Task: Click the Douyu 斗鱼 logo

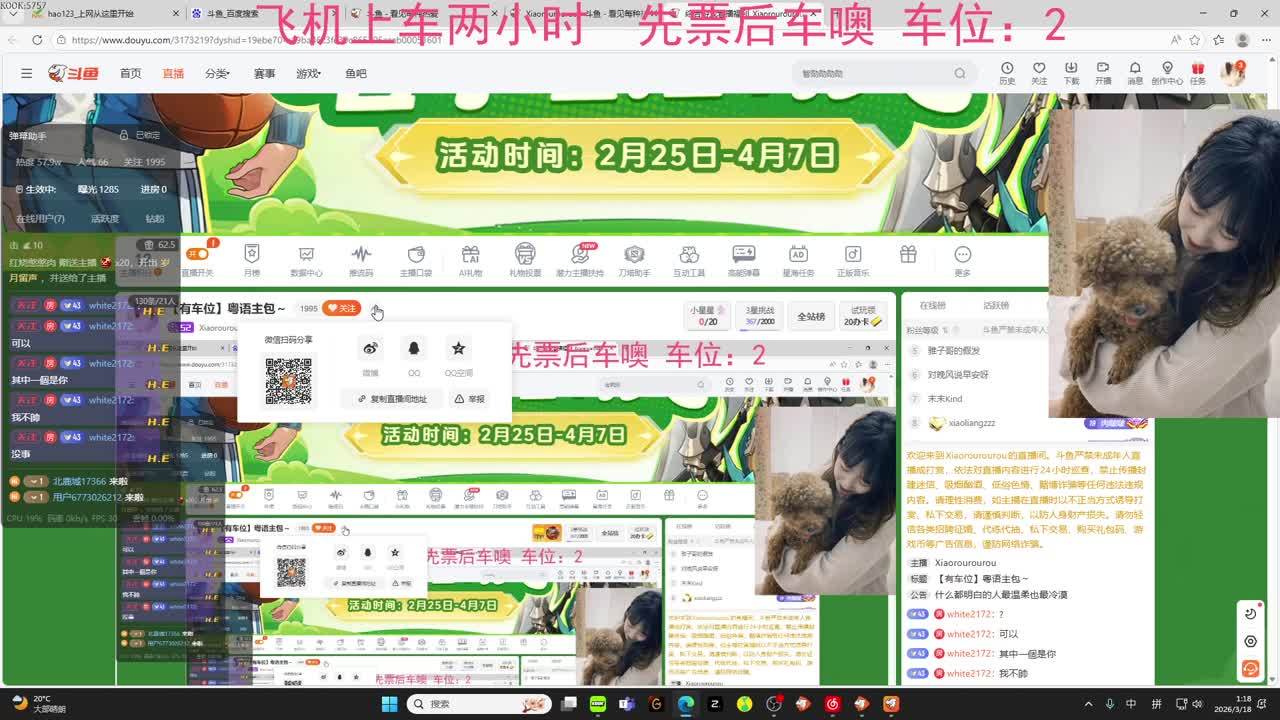Action: 73,73
